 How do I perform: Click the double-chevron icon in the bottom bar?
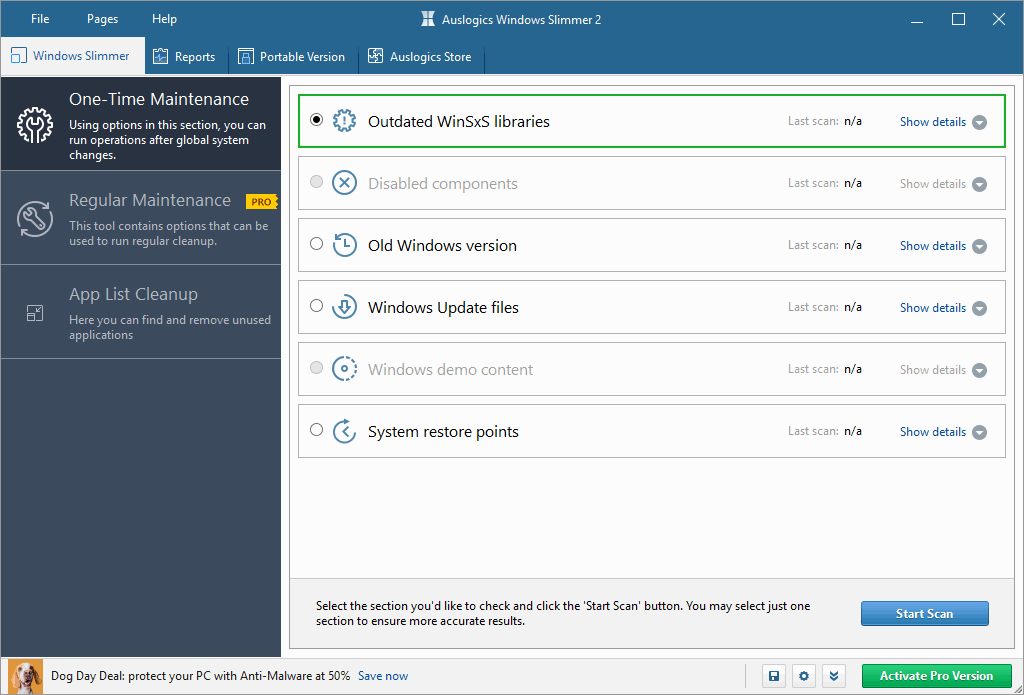point(836,676)
